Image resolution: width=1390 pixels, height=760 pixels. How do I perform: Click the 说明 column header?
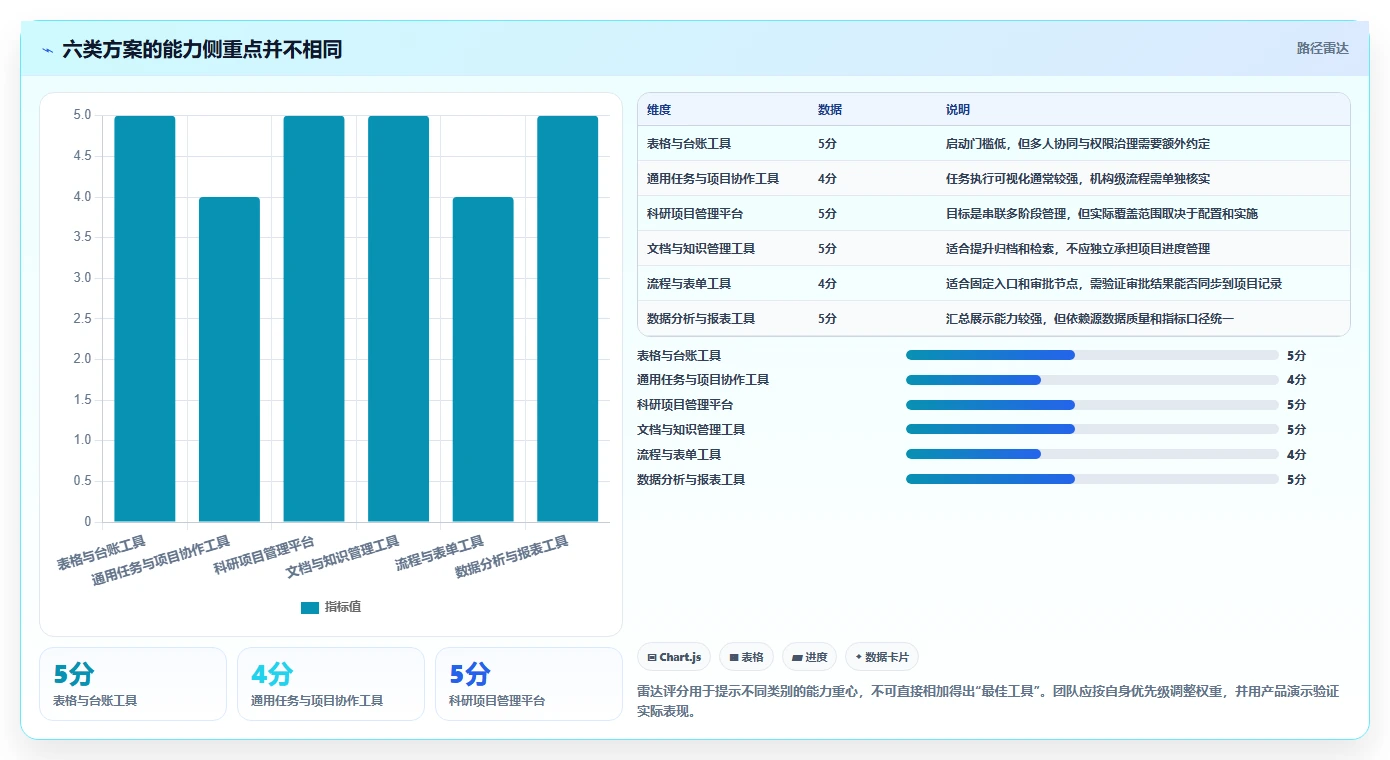(x=958, y=110)
